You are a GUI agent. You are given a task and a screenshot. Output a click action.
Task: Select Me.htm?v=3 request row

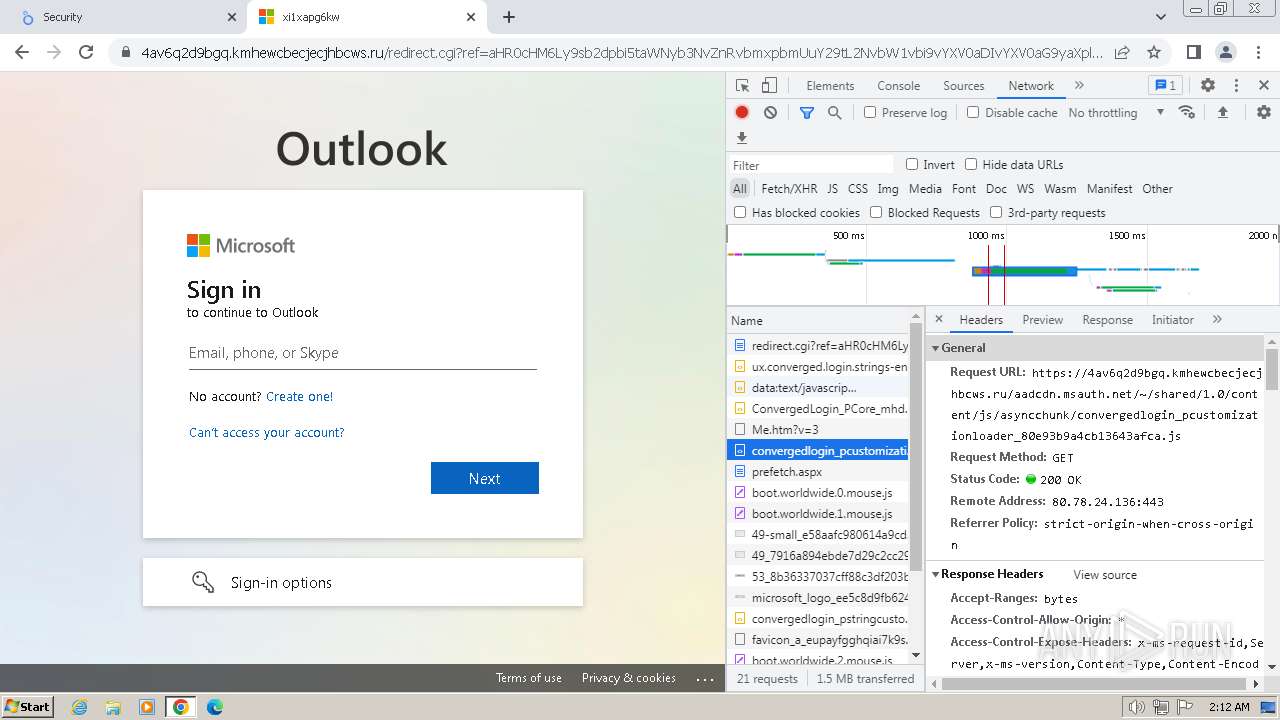click(818, 430)
